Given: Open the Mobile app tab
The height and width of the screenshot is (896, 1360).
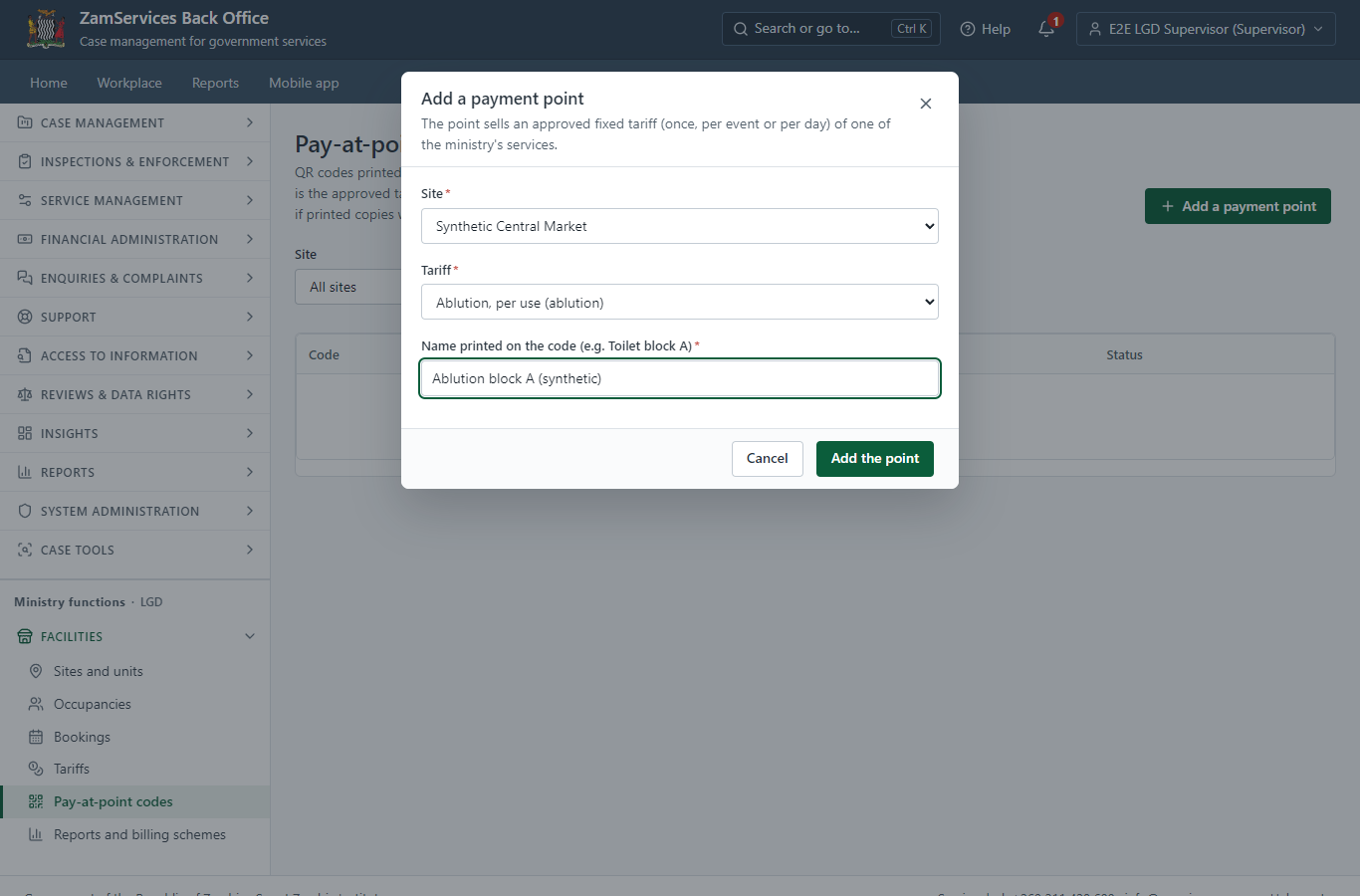Looking at the screenshot, I should 304,83.
